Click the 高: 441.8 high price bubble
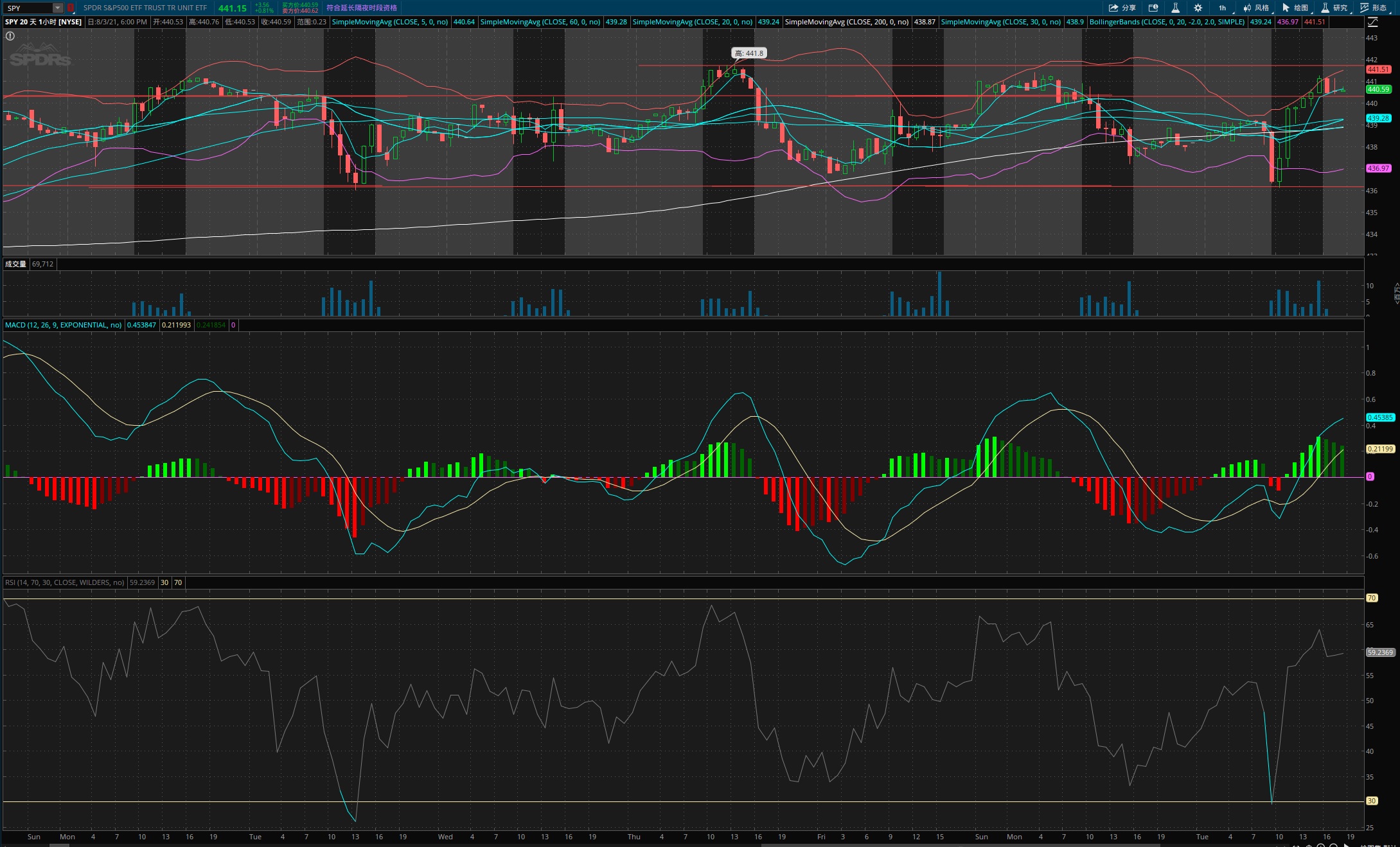 (x=749, y=53)
